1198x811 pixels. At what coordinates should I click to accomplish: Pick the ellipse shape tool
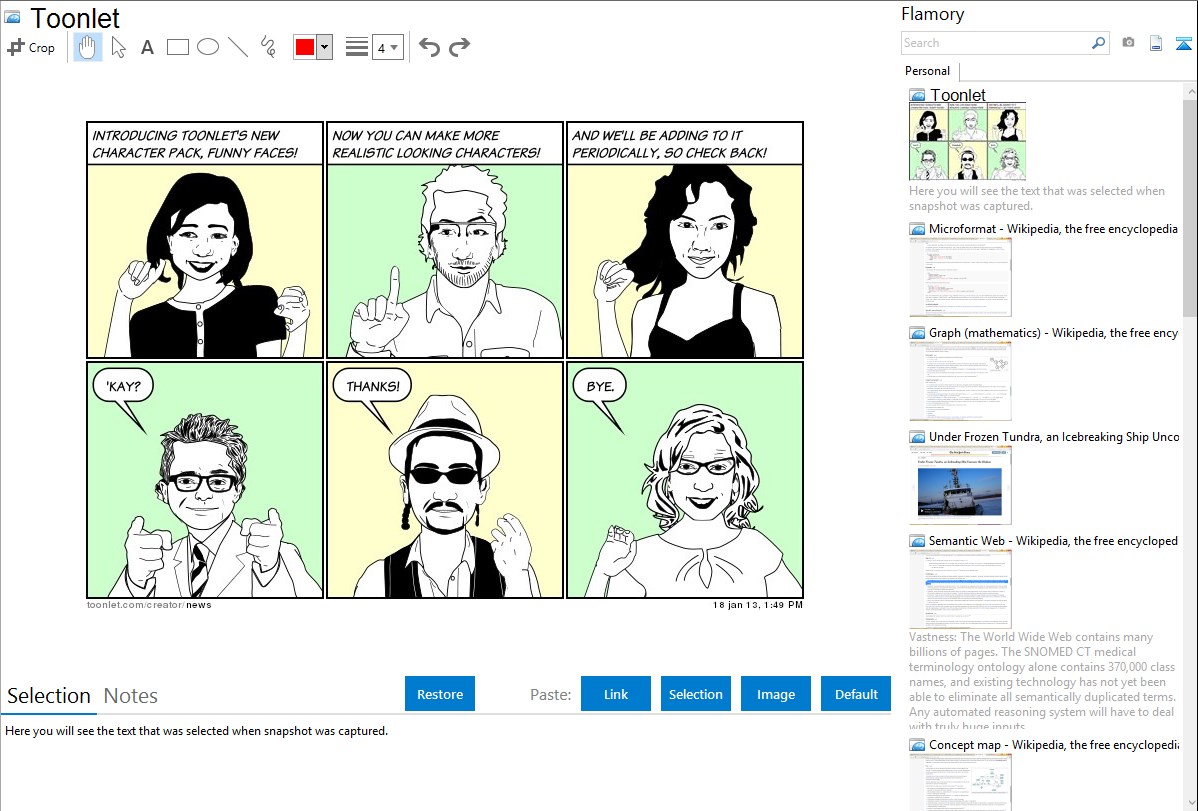(x=208, y=47)
